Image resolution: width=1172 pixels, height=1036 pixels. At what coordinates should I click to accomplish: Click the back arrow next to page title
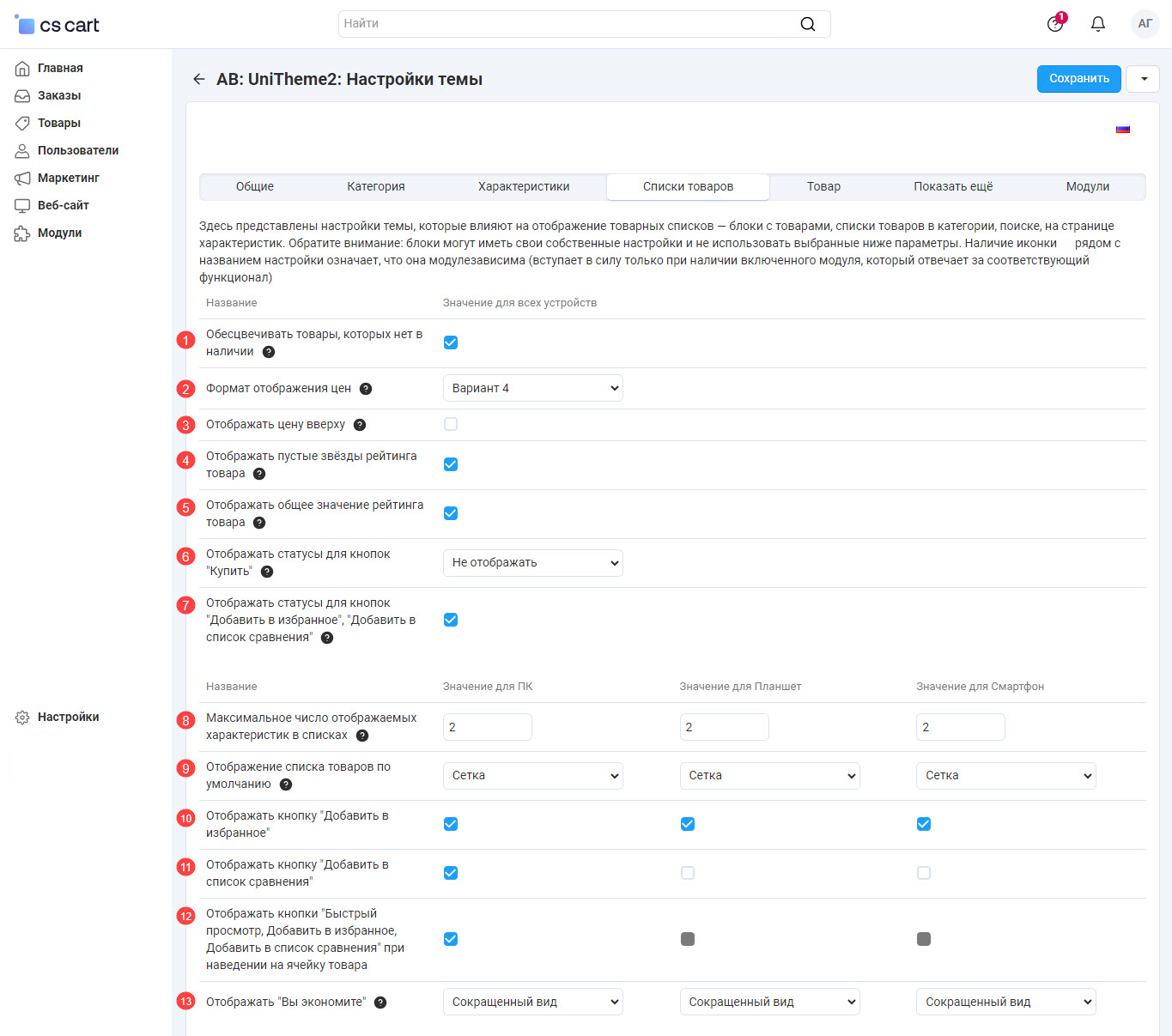point(199,79)
